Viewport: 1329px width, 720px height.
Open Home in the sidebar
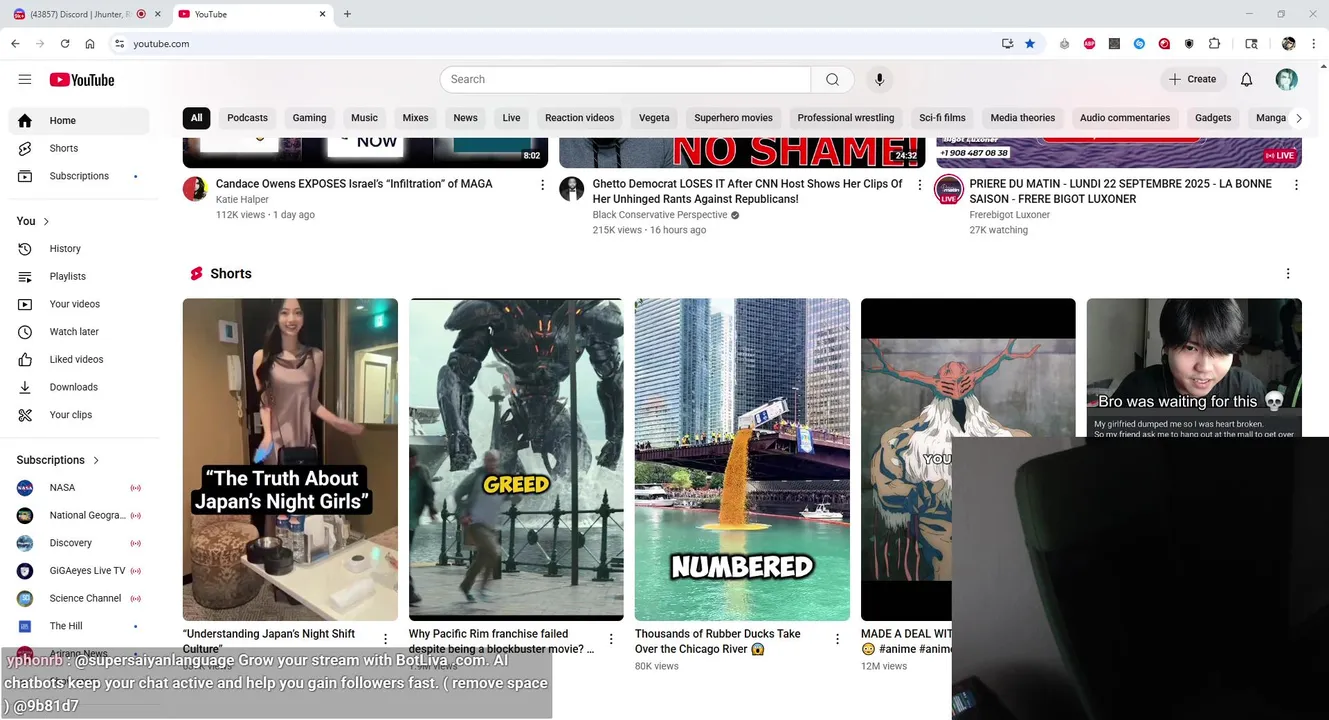click(x=79, y=121)
